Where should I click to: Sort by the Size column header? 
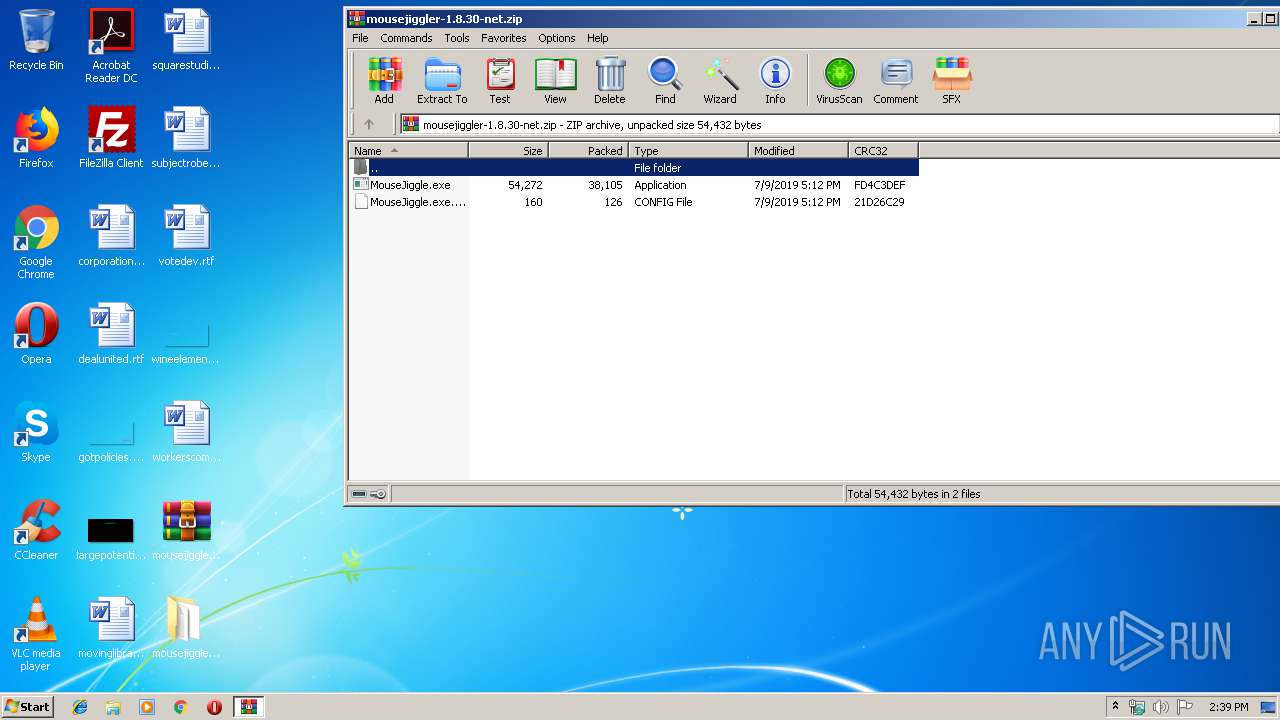click(x=508, y=151)
